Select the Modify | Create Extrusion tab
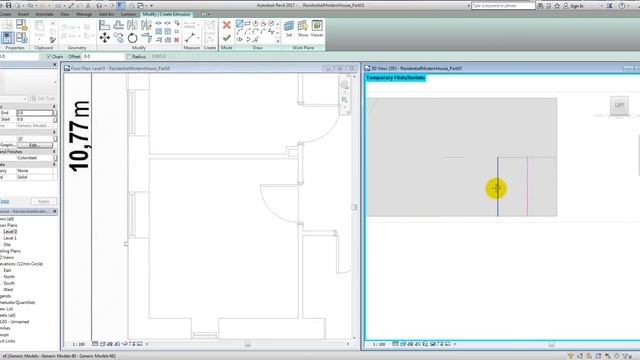The image size is (640, 360). tap(167, 14)
